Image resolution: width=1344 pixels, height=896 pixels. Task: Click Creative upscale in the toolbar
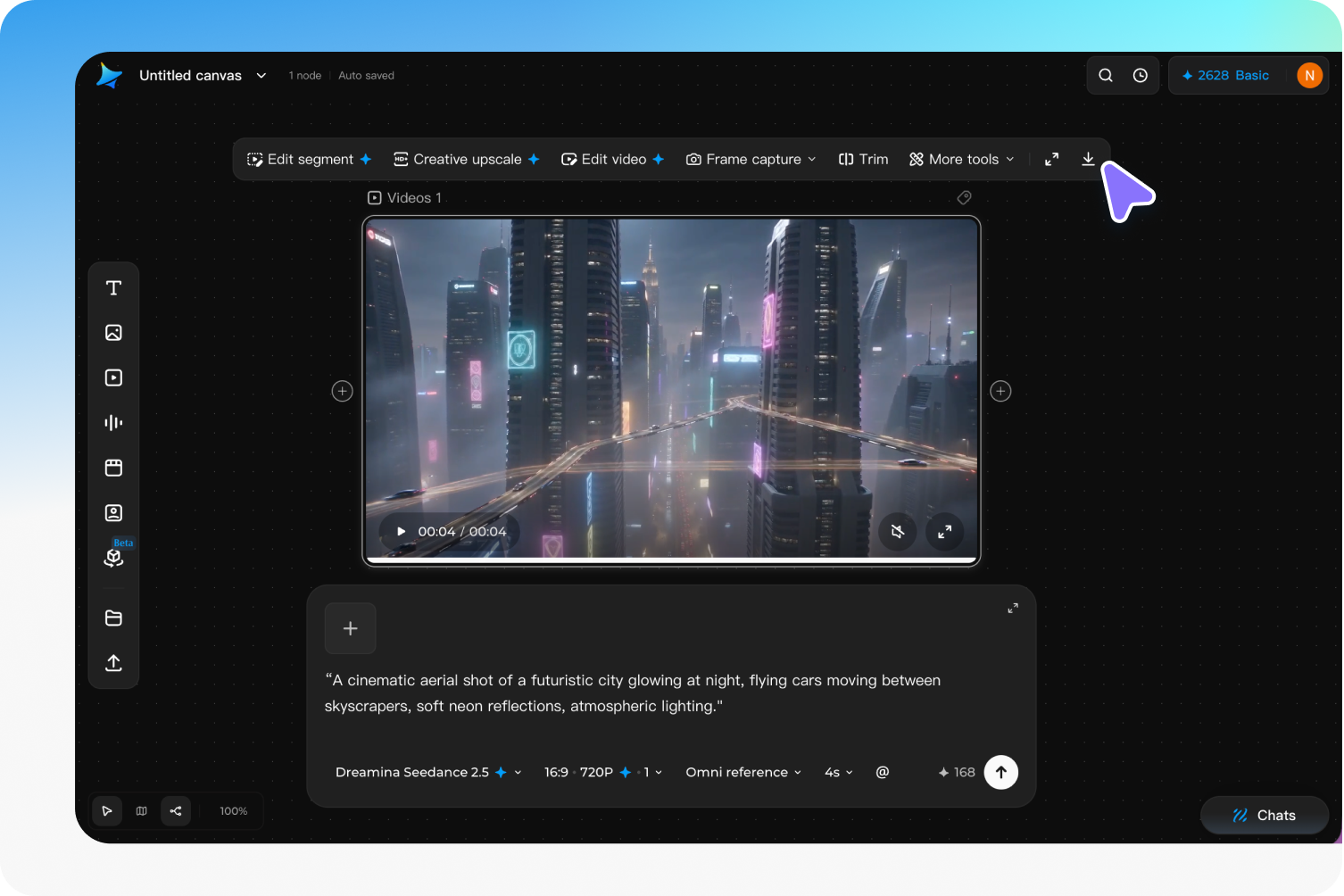click(x=467, y=159)
